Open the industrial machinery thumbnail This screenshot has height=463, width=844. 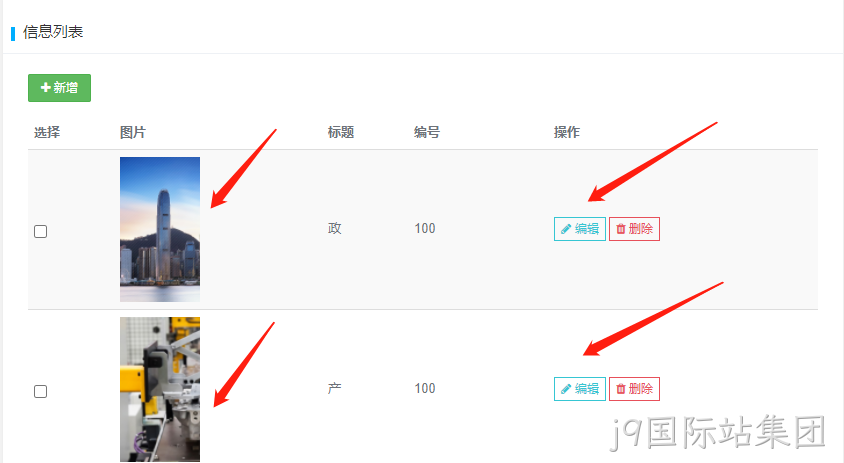160,389
